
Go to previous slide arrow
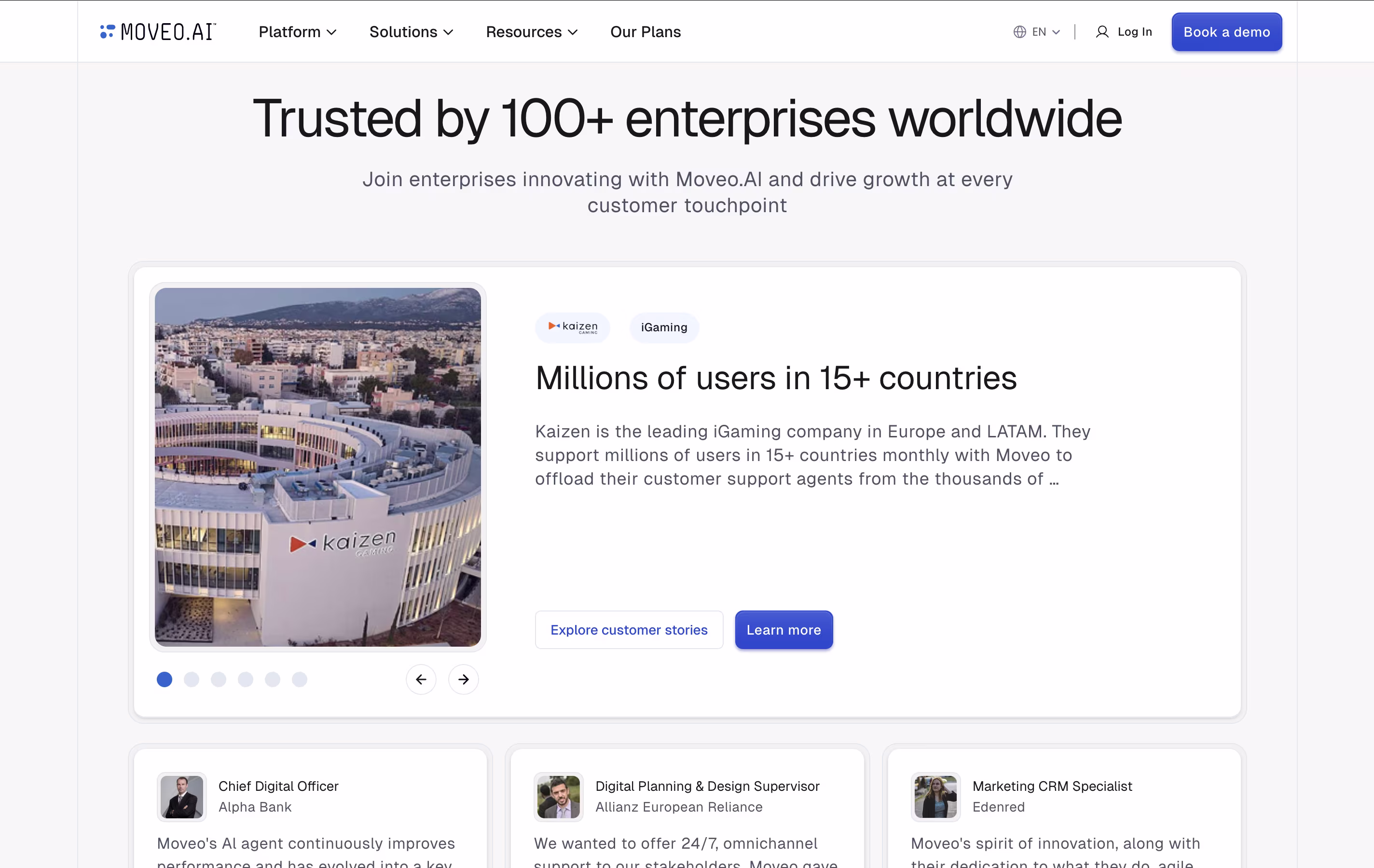point(421,679)
